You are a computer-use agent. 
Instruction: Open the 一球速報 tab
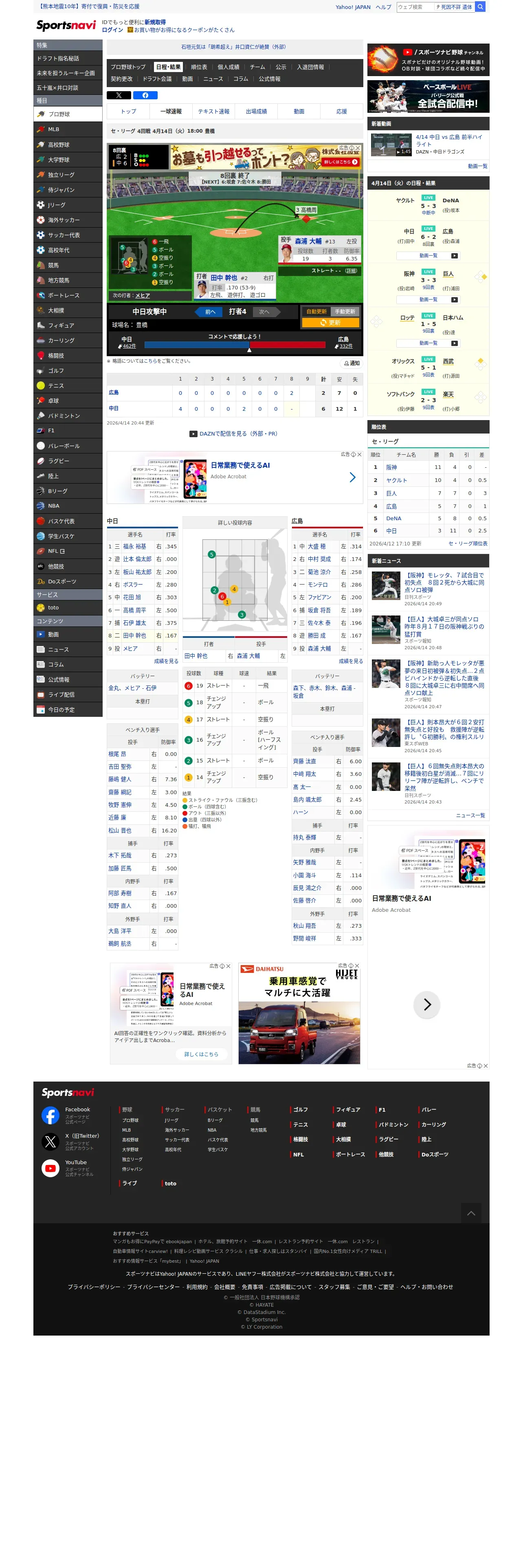tap(171, 112)
